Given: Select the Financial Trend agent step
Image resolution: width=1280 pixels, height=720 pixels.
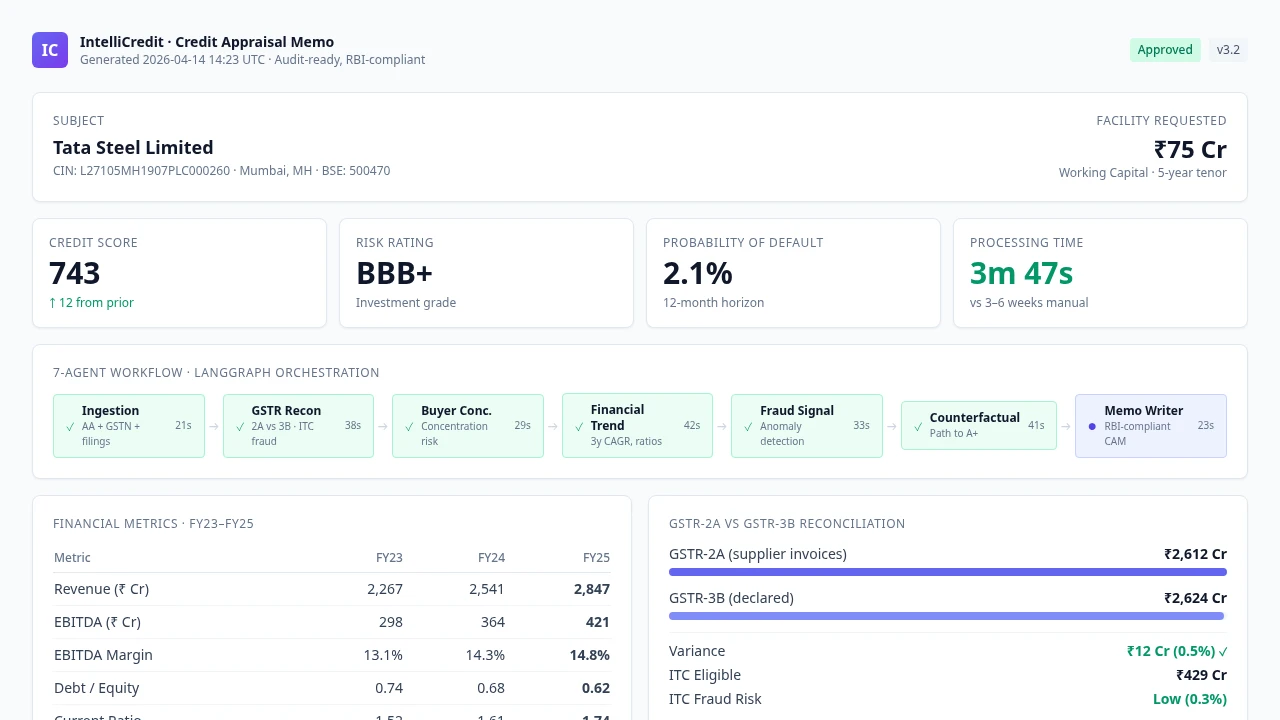Looking at the screenshot, I should 637,426.
